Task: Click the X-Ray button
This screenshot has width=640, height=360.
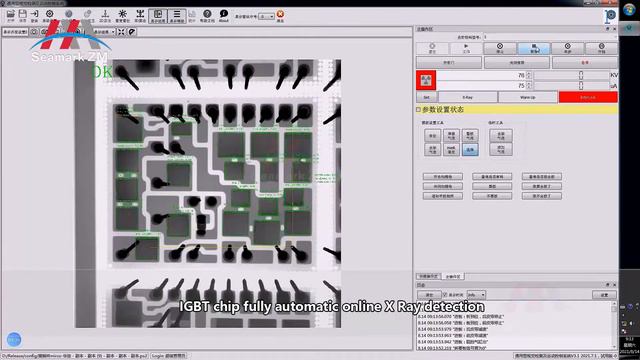Action: [x=468, y=97]
